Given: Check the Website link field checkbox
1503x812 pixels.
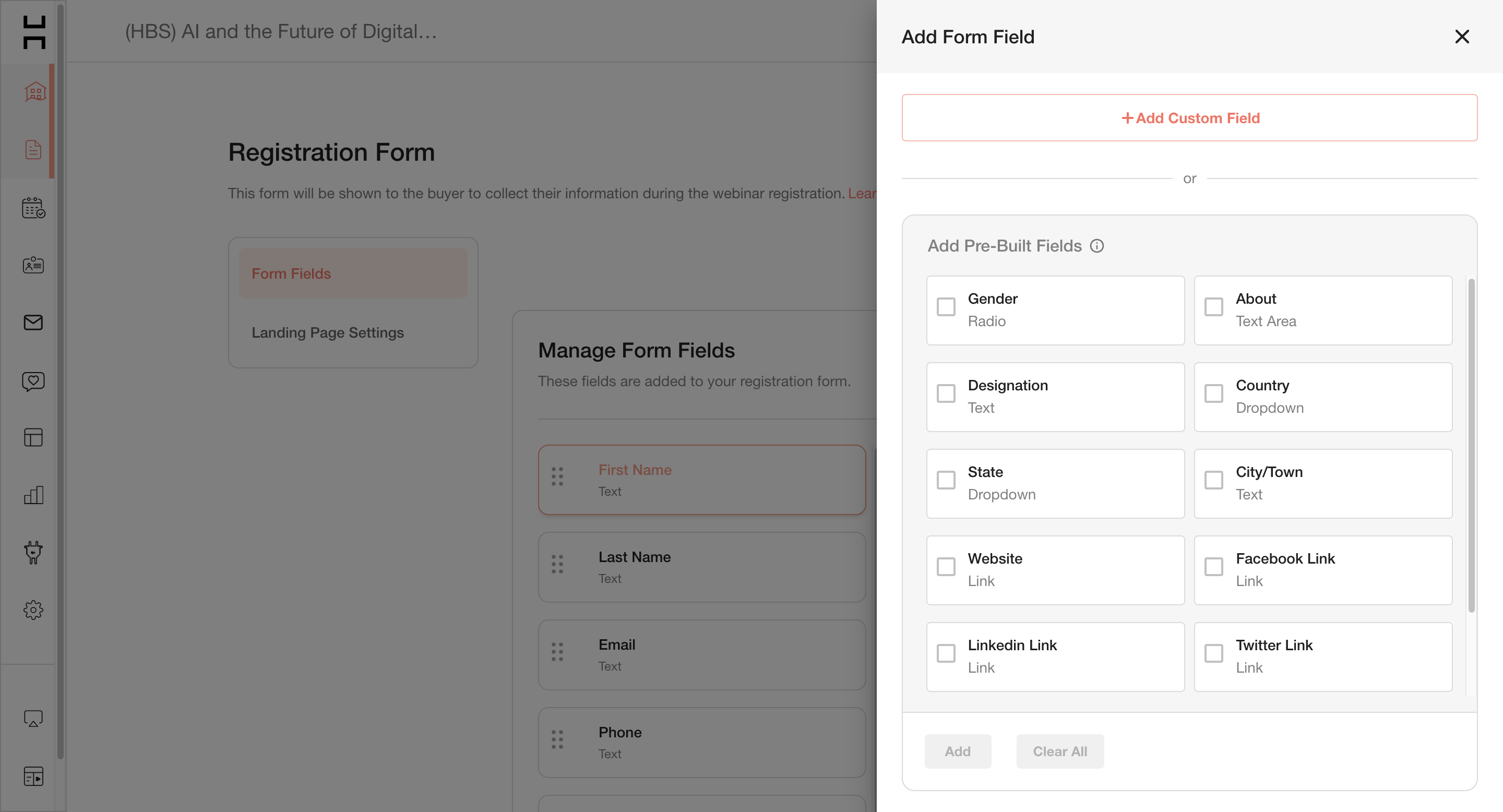Looking at the screenshot, I should [946, 566].
